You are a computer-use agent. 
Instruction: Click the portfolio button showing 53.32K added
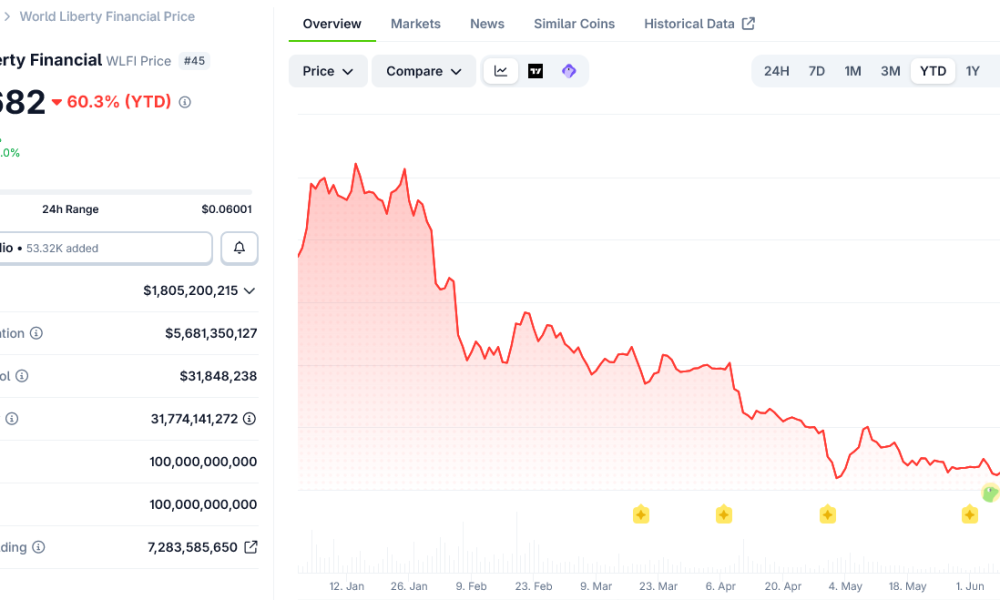tap(105, 248)
